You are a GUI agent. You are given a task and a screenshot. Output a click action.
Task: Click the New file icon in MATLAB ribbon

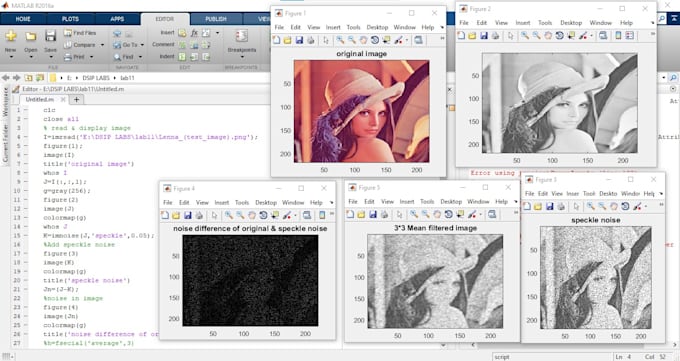tap(11, 36)
